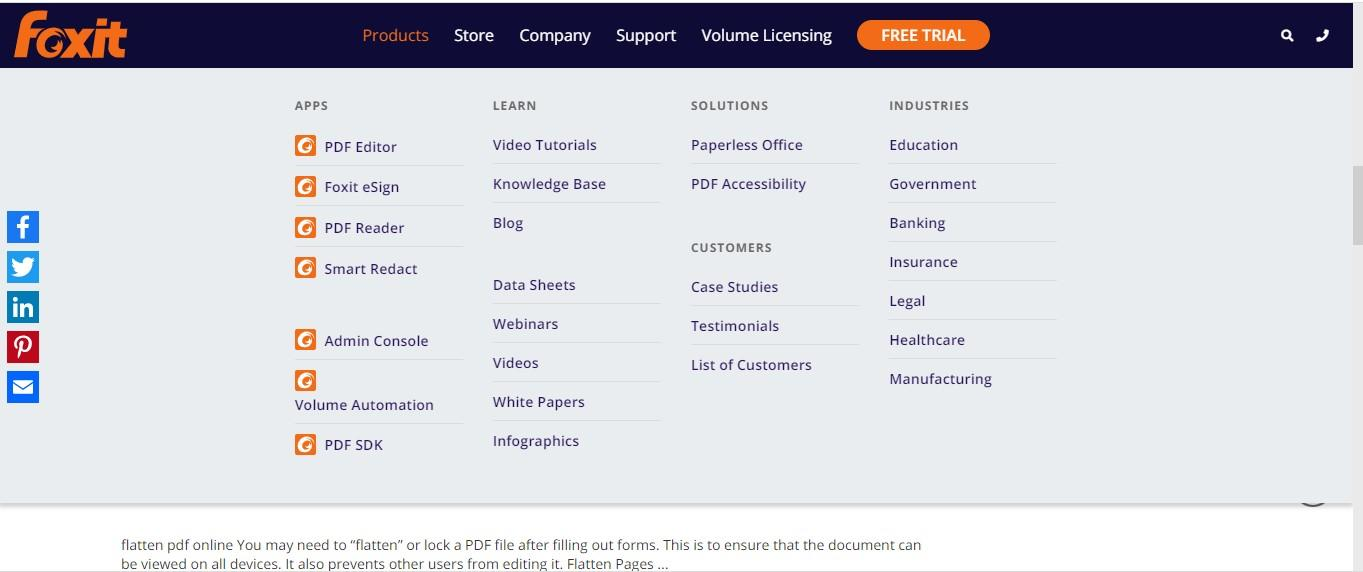Image resolution: width=1363 pixels, height=572 pixels.
Task: Share on Pinterest via sidebar icon
Action: coord(23,347)
